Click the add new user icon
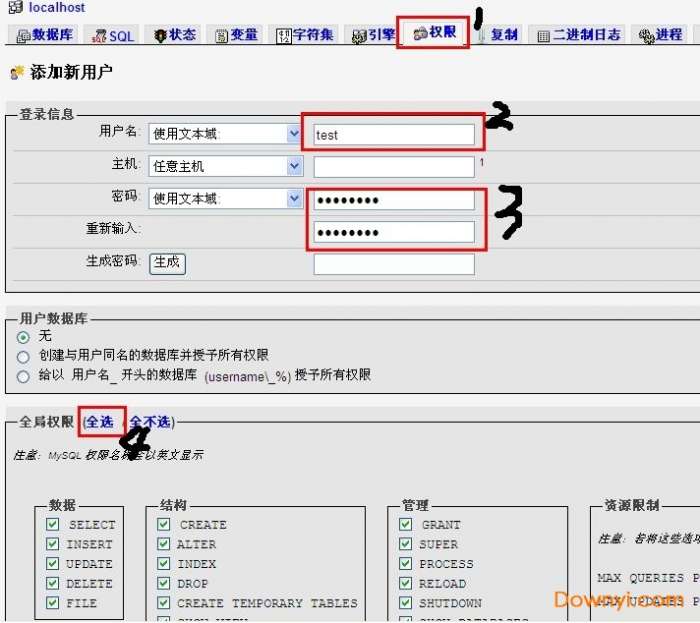The height and width of the screenshot is (623, 700). pos(17,72)
